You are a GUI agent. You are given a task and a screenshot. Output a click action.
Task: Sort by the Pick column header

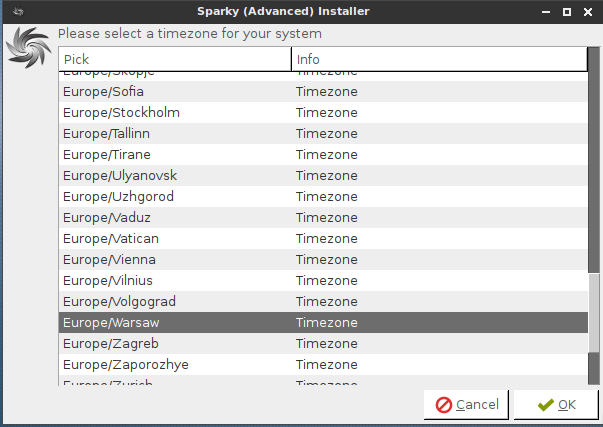[x=175, y=59]
